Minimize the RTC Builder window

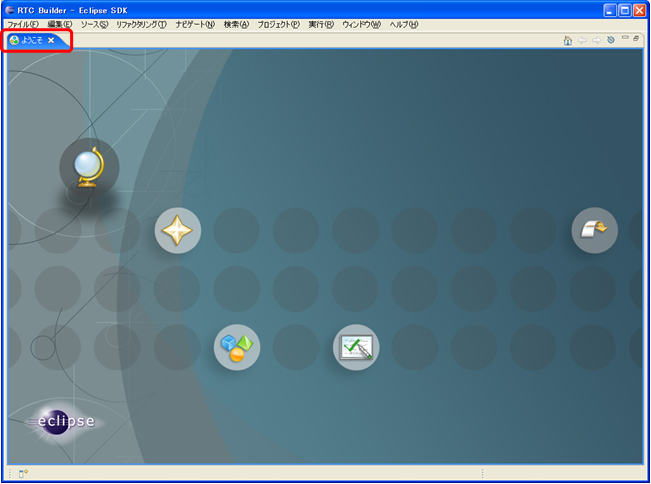click(x=609, y=10)
